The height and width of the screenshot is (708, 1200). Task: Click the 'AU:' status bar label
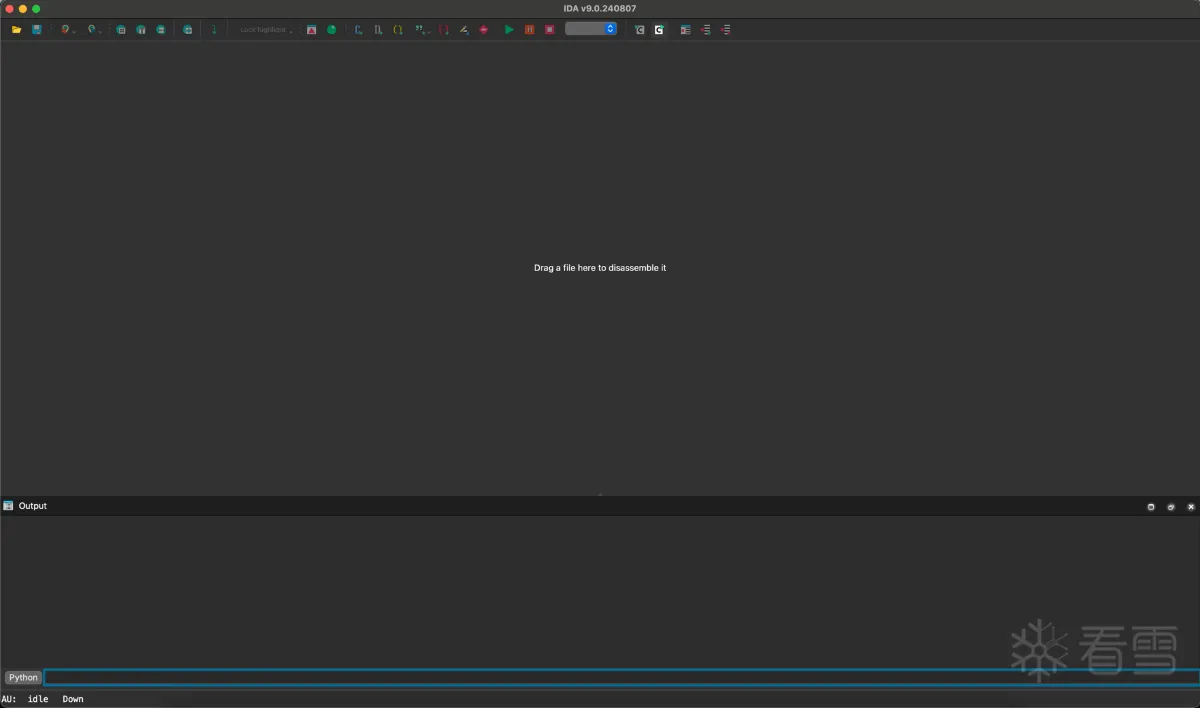click(9, 699)
